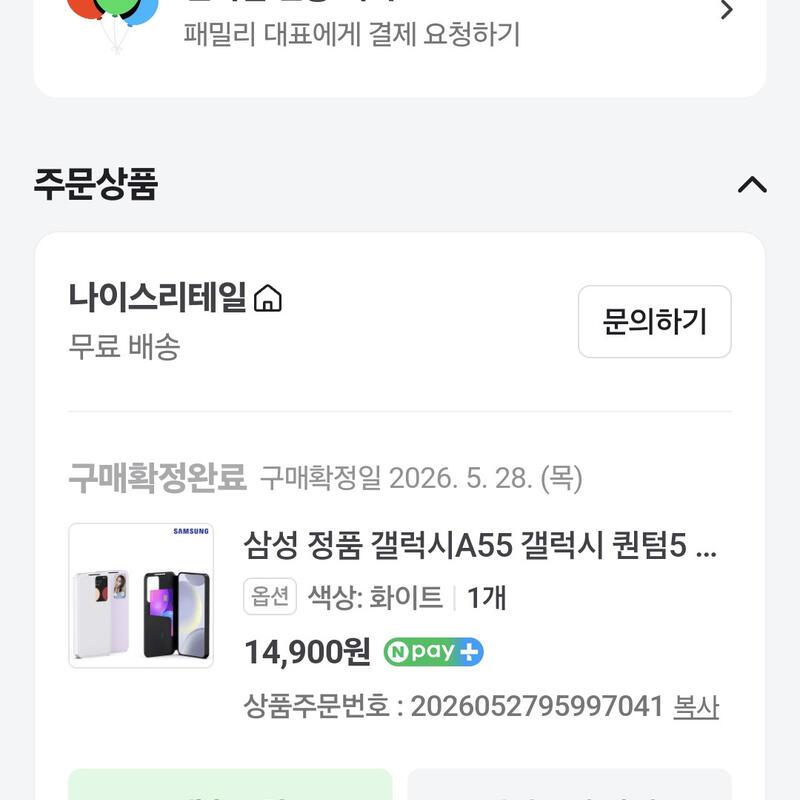Screen dimensions: 800x800
Task: Tap the 색상: 화이트 option text
Action: pos(376,597)
